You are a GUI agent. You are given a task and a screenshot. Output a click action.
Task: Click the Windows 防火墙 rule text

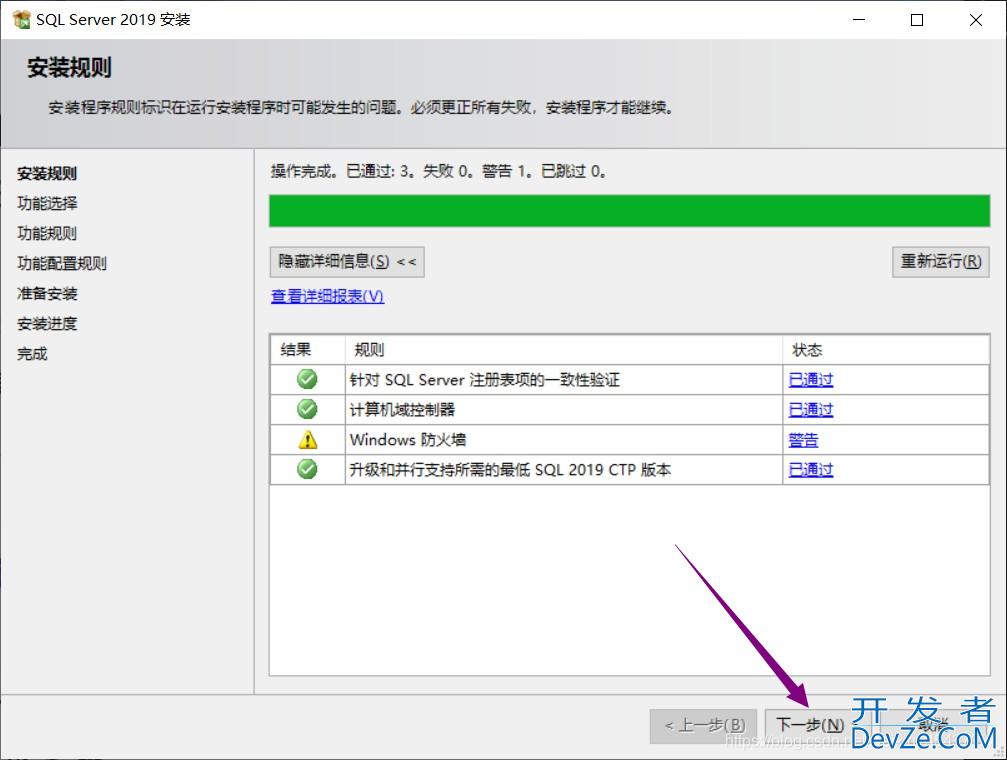tap(408, 440)
